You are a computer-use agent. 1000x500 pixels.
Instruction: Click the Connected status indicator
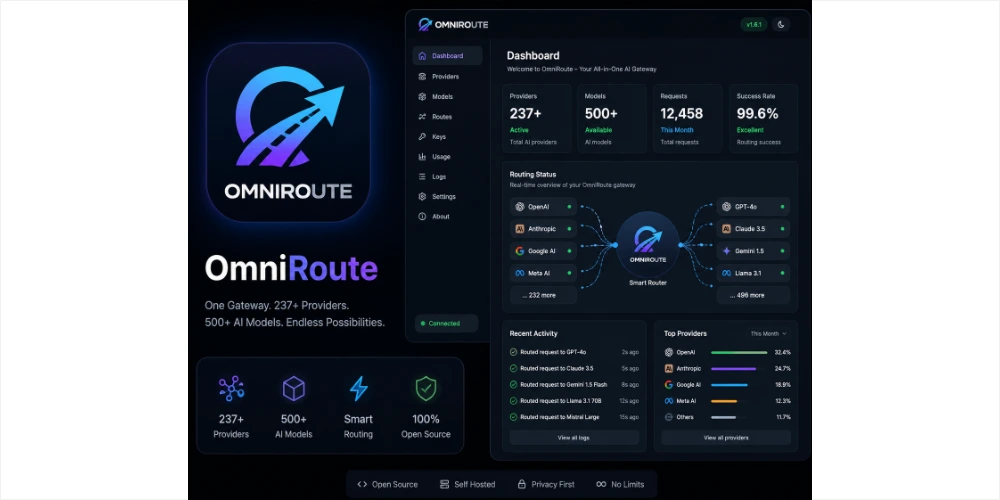[x=446, y=323]
